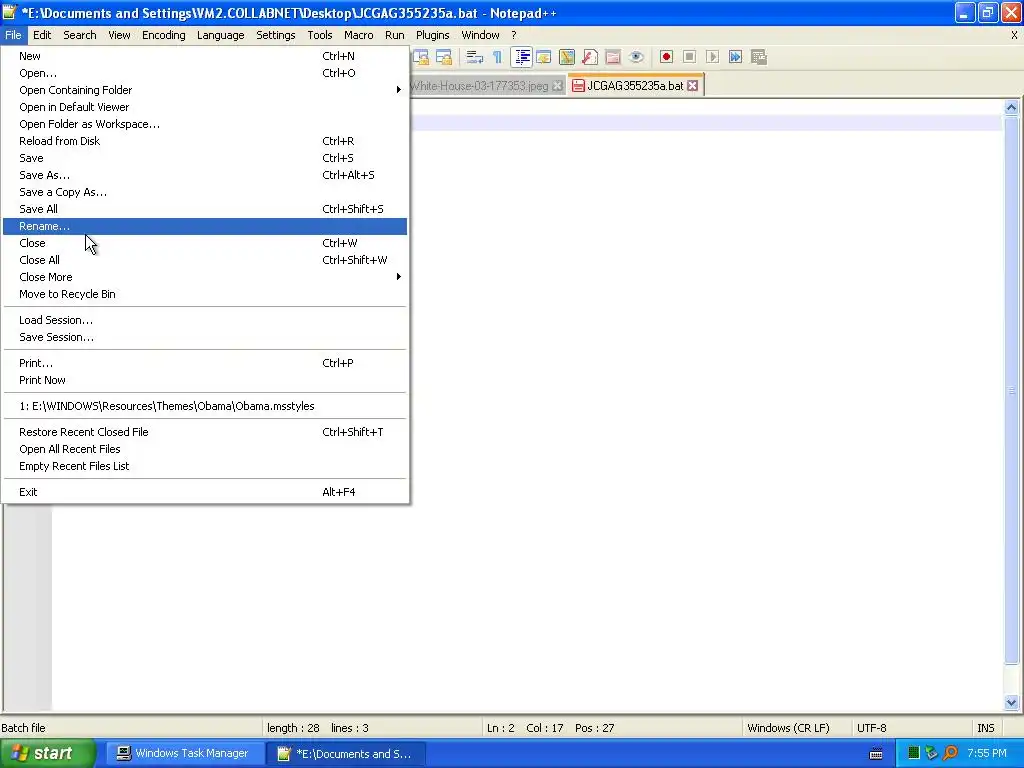Choose New from the File menu

pos(204,56)
